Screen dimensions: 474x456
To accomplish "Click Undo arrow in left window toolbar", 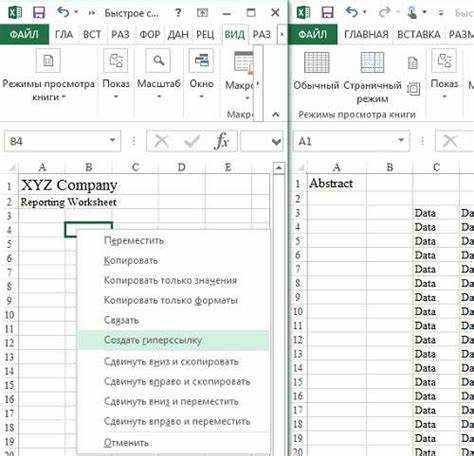I will pos(63,12).
